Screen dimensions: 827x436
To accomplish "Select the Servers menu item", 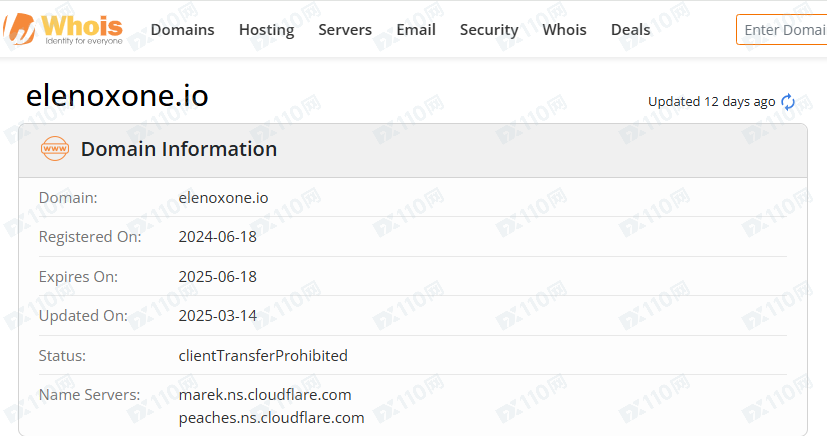I will 345,30.
